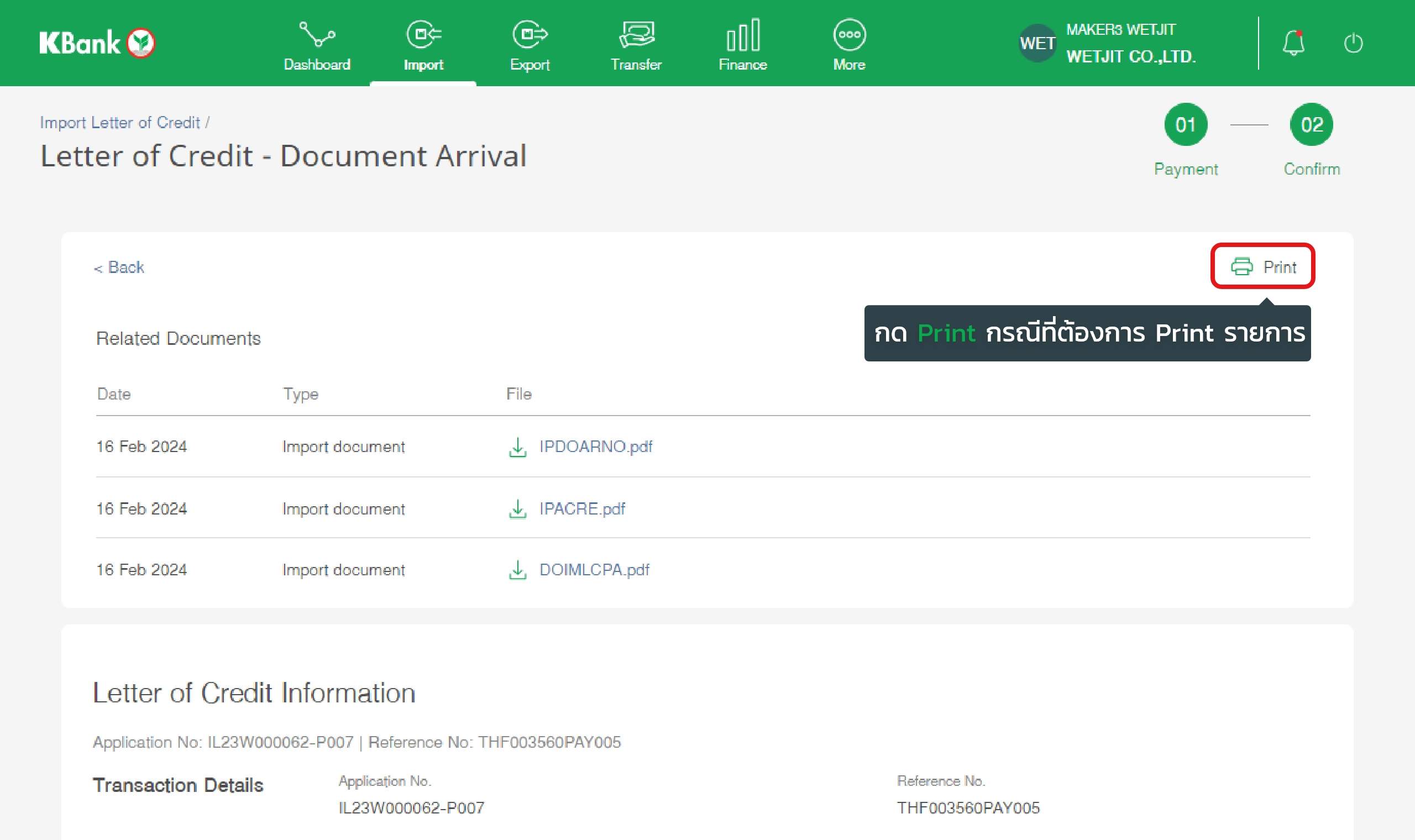Open the Finance bar chart icon
This screenshot has width=1415, height=840.
(742, 35)
